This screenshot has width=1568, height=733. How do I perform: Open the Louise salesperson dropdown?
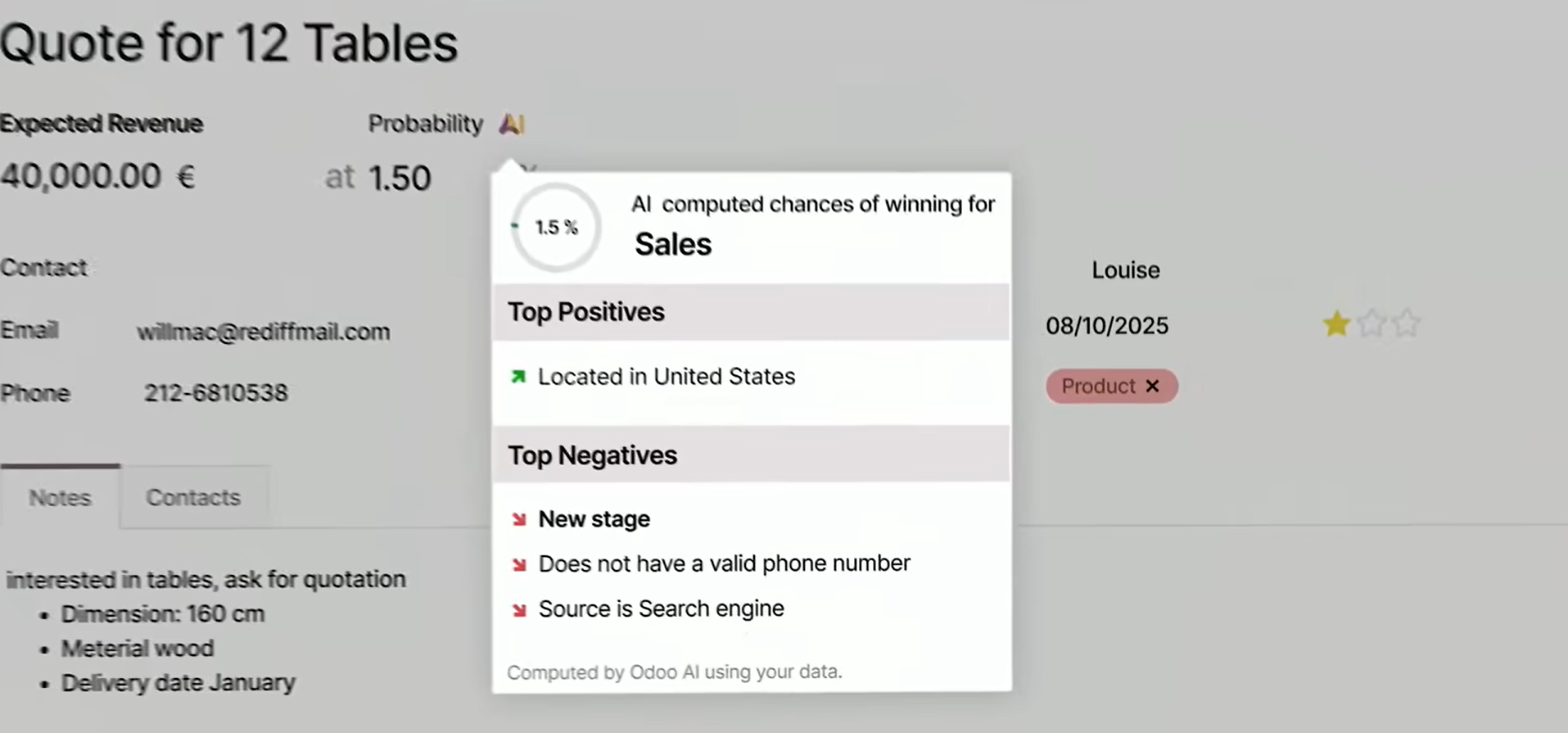pyautogui.click(x=1125, y=270)
